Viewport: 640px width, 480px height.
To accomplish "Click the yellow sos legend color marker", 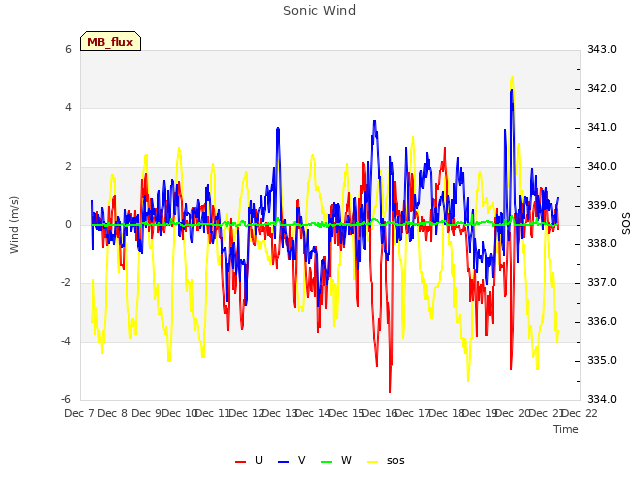I will click(x=373, y=462).
